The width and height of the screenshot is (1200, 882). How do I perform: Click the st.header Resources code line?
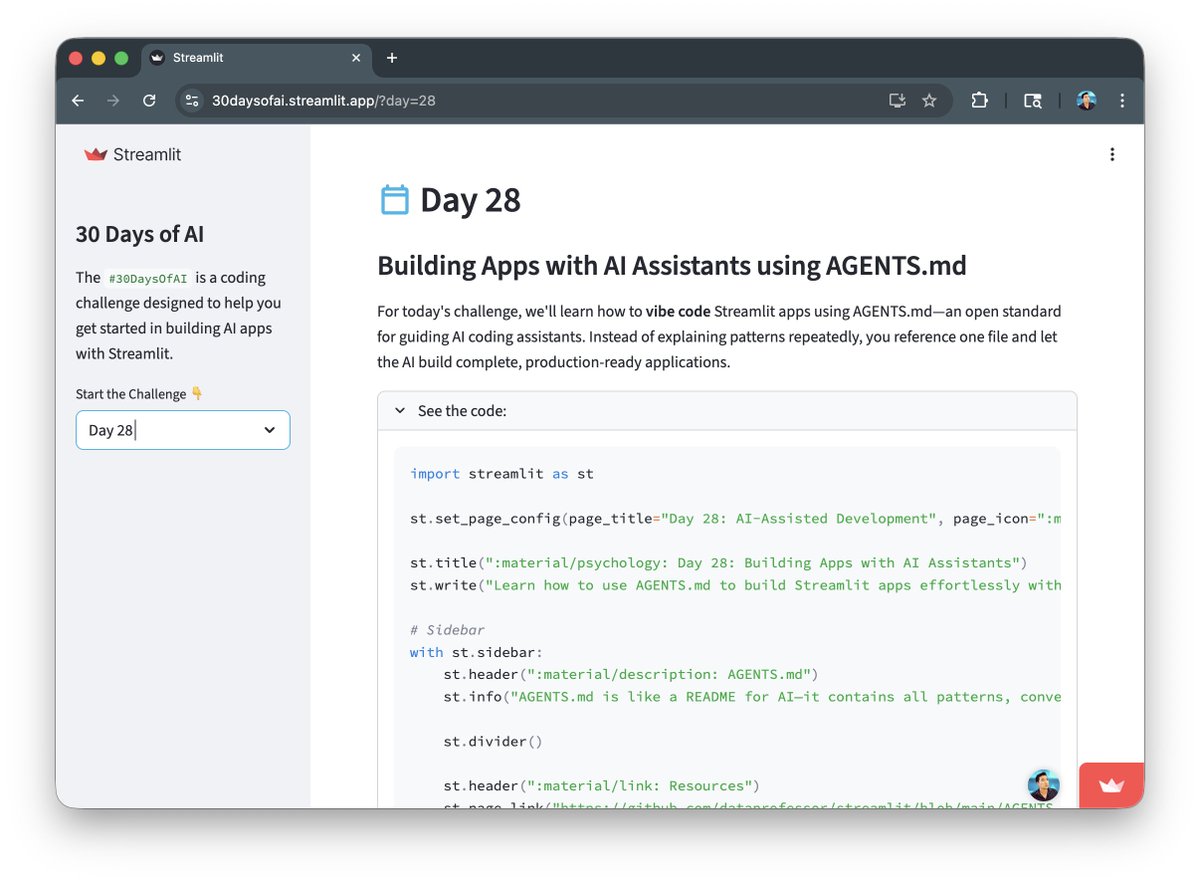[602, 786]
